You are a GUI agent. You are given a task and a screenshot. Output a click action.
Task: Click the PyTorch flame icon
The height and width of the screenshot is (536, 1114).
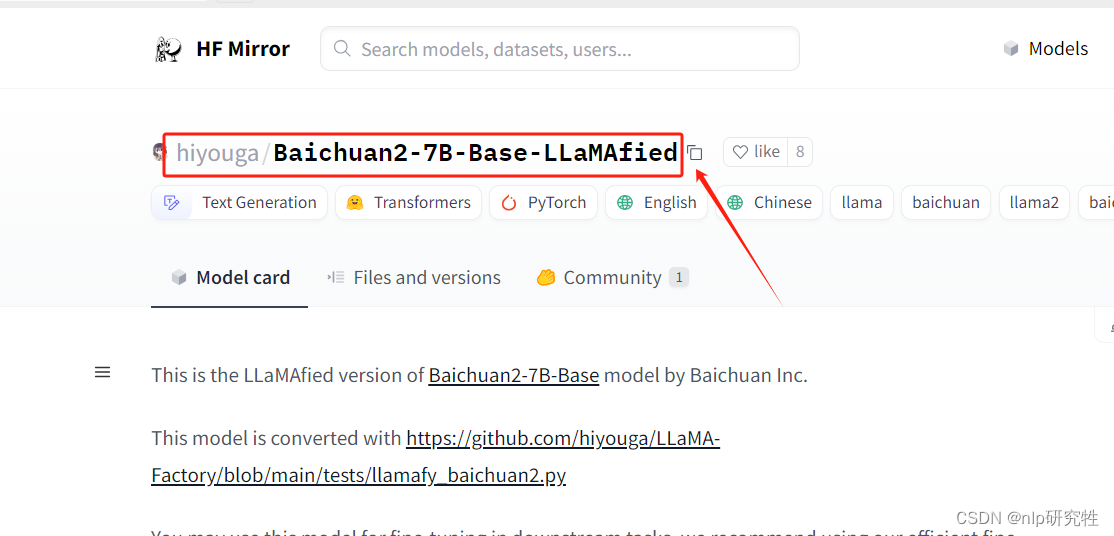509,203
